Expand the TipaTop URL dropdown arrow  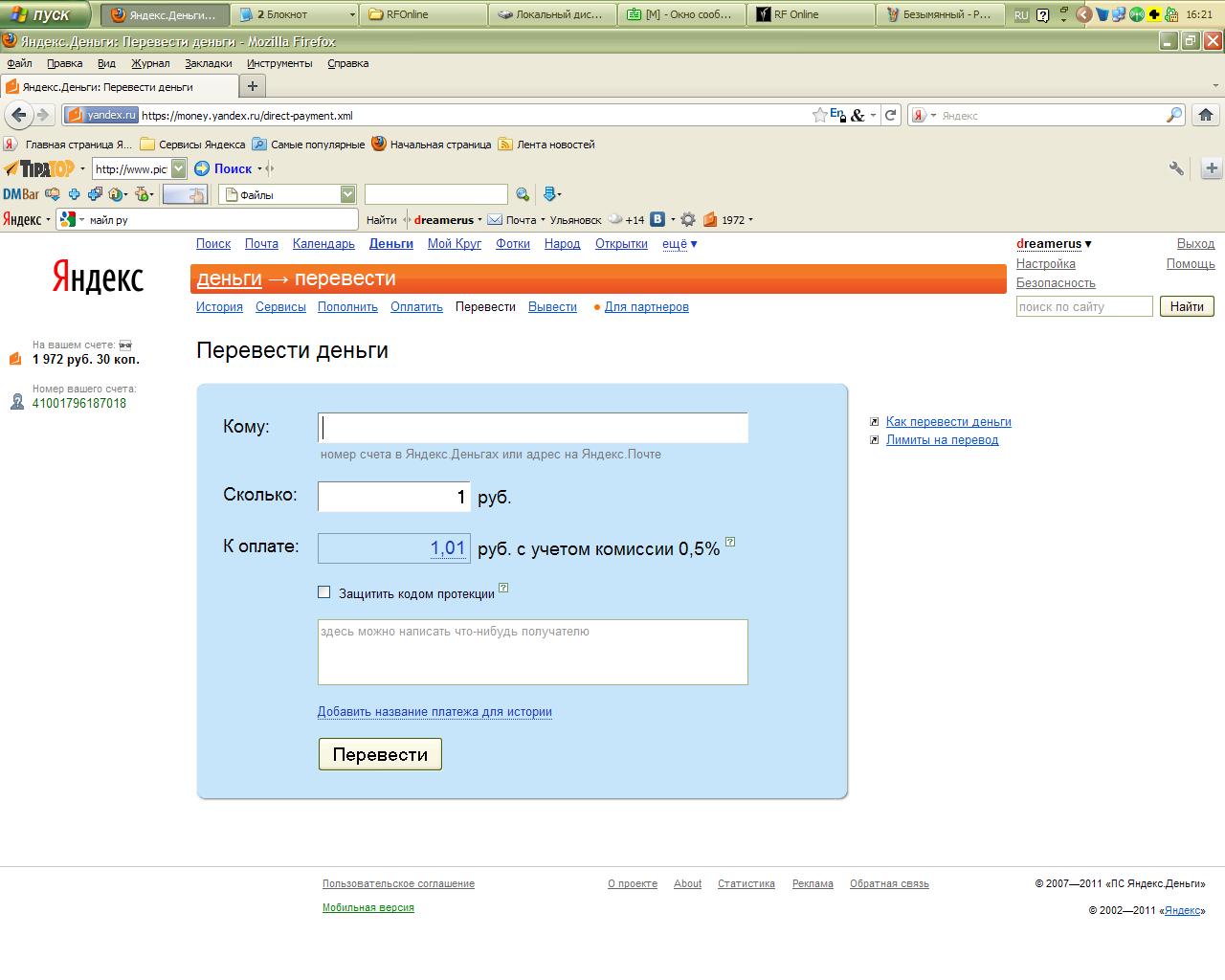tap(178, 168)
